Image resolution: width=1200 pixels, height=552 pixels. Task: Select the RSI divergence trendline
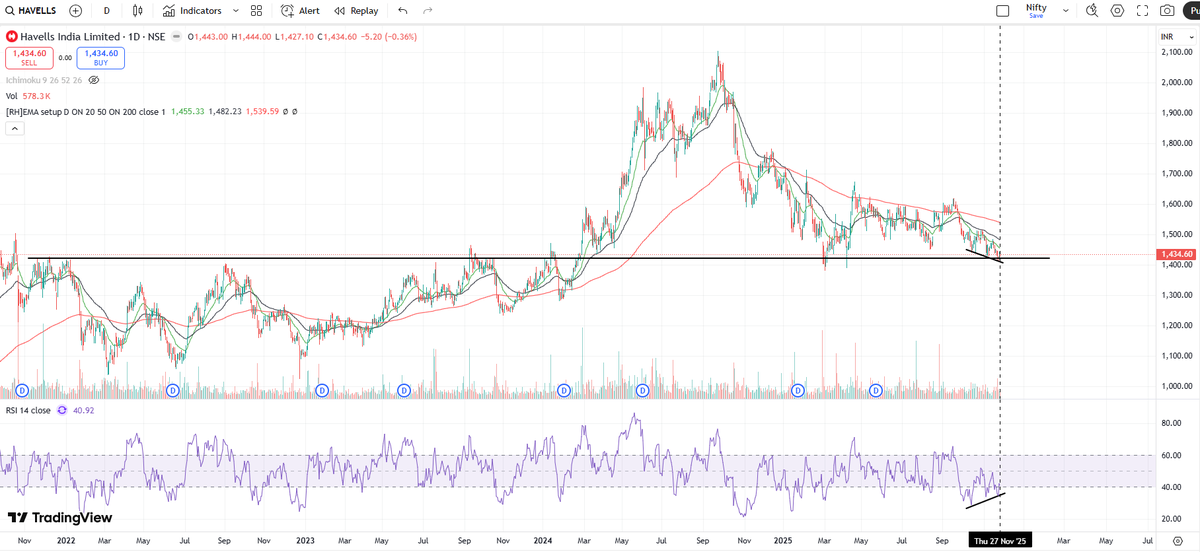(x=985, y=500)
